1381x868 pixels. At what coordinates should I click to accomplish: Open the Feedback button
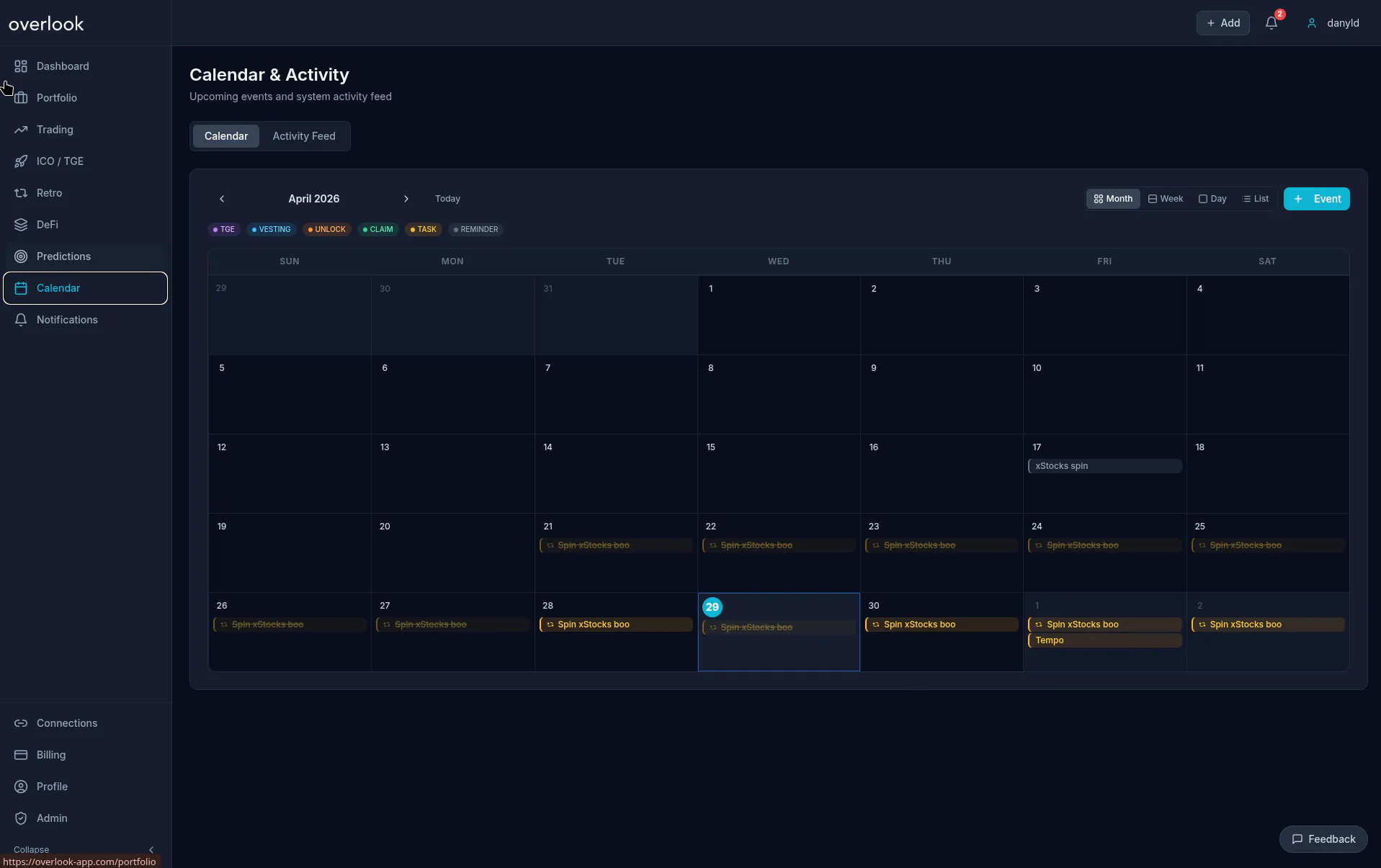[x=1323, y=839]
